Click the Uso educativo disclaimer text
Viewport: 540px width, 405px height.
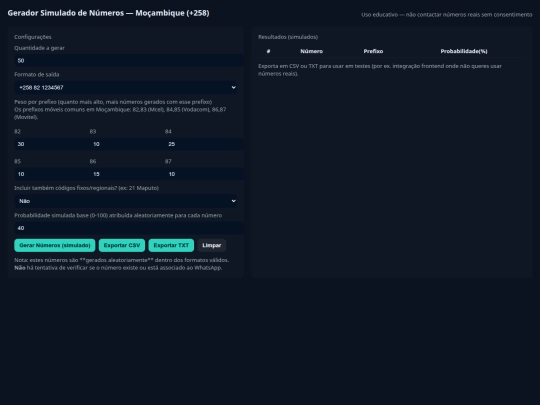point(447,14)
